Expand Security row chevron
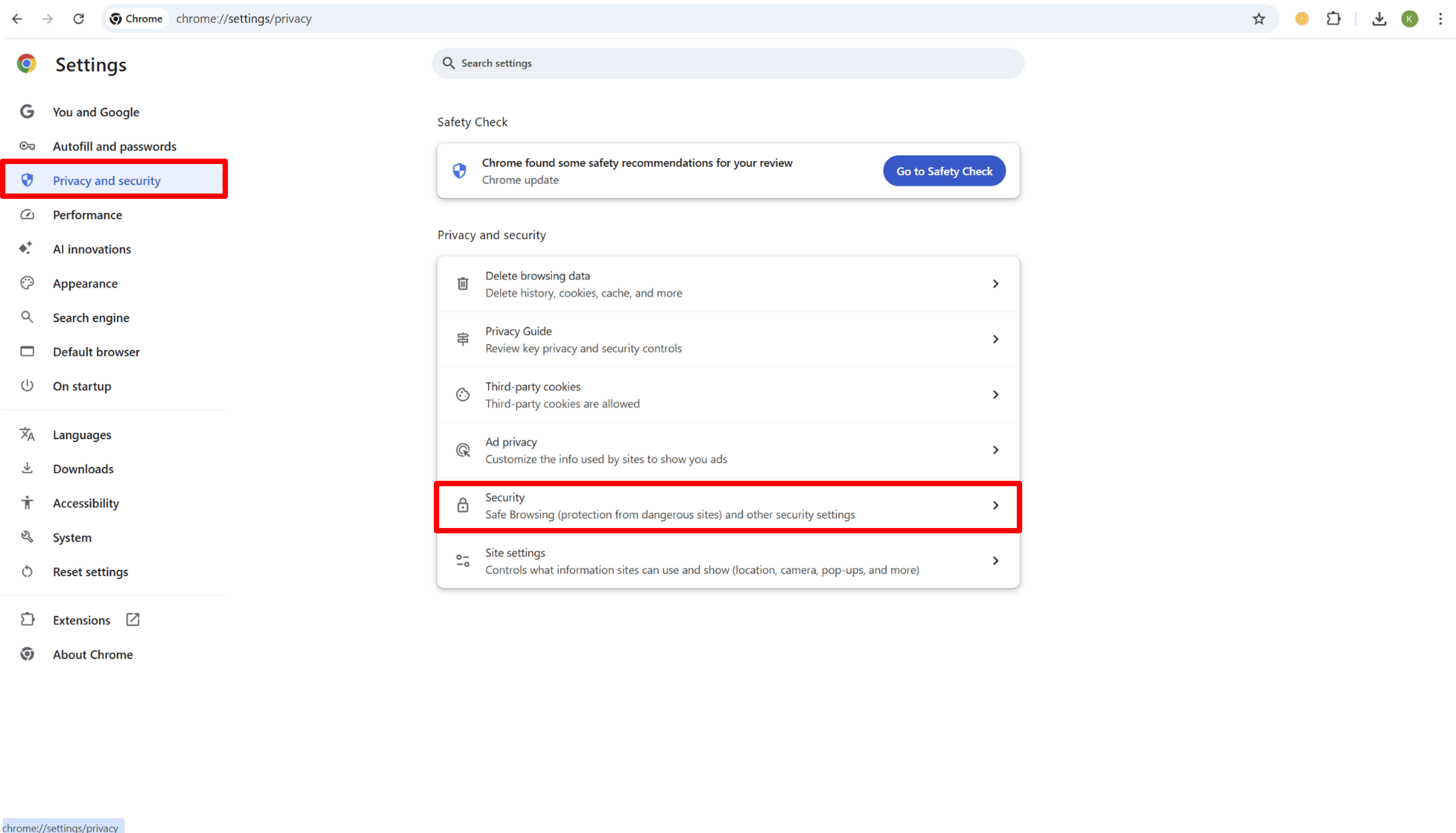Viewport: 1456px width, 833px height. (995, 506)
